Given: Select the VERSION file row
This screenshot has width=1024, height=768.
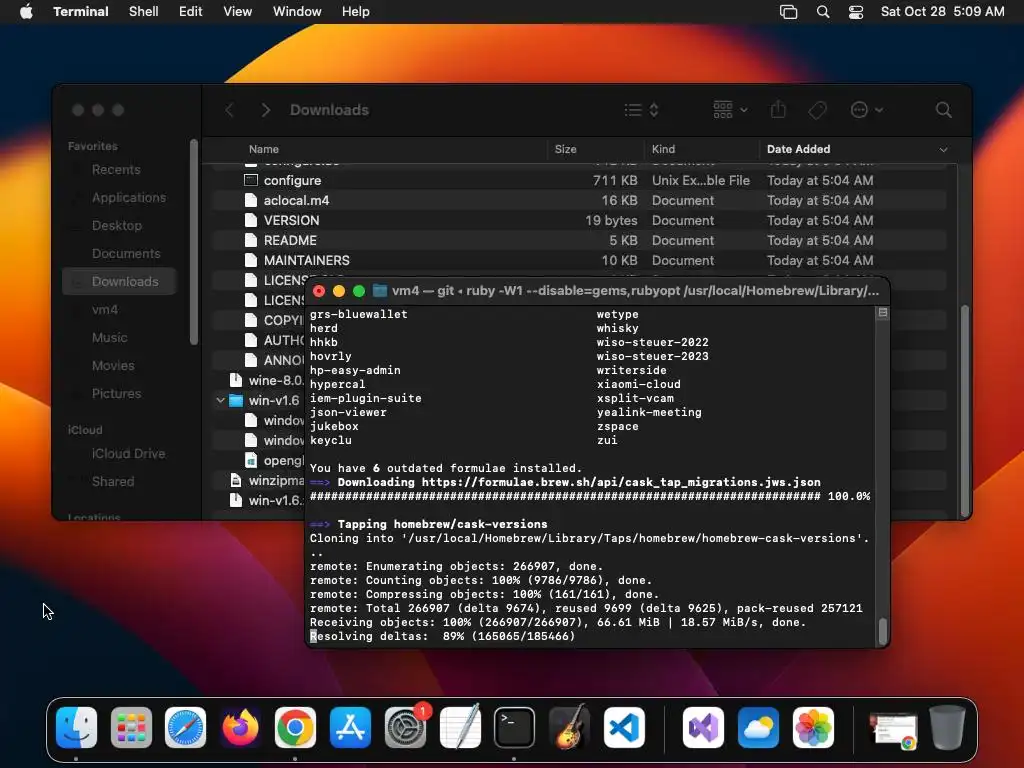Looking at the screenshot, I should coord(579,221).
